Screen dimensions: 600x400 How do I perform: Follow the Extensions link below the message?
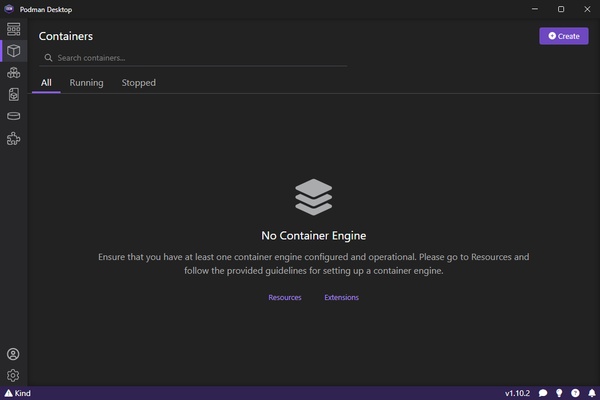(x=341, y=297)
